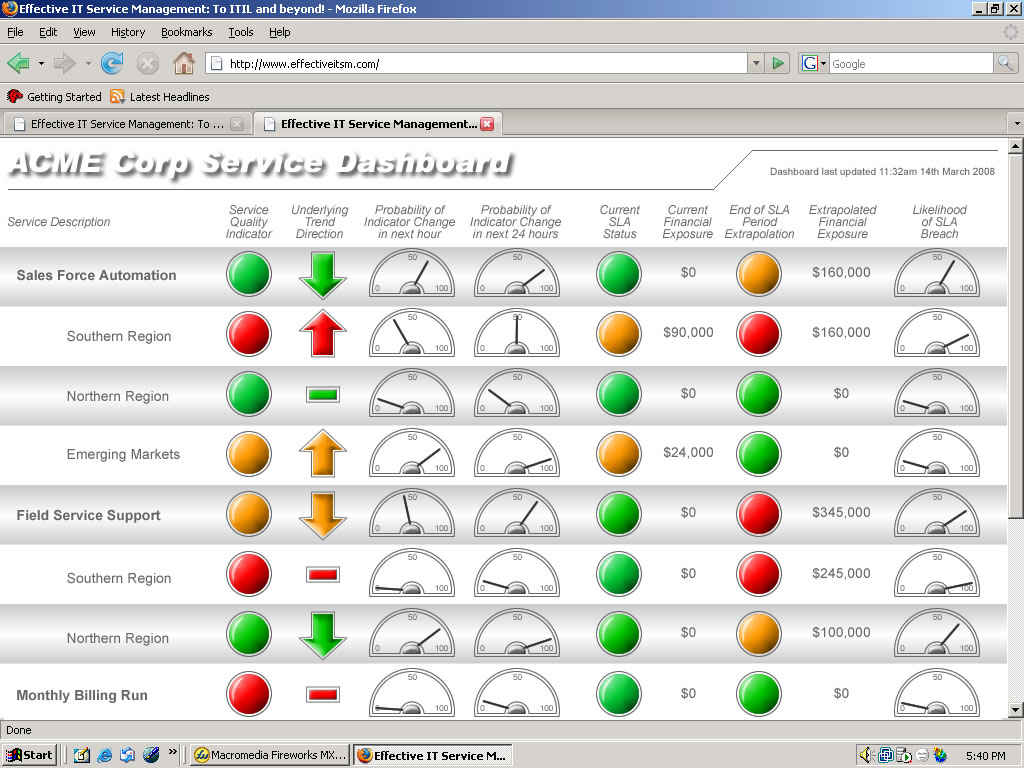The width and height of the screenshot is (1024, 768).
Task: Click the Home icon in navigation toolbar
Action: coord(184,64)
